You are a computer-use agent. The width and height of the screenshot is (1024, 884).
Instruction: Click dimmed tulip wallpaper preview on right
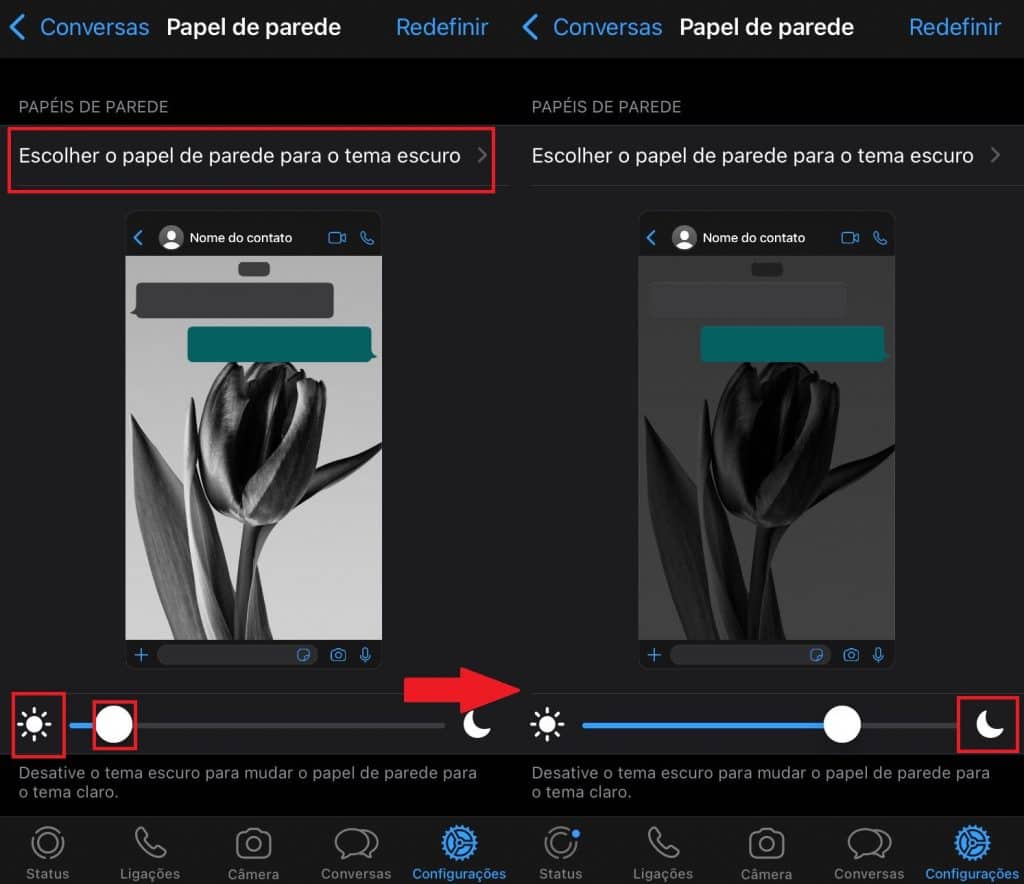[x=766, y=448]
